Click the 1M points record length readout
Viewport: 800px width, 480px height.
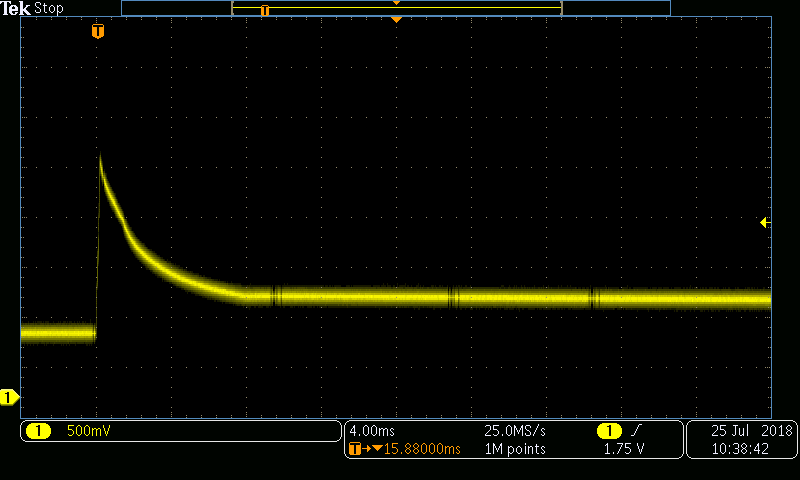click(515, 449)
